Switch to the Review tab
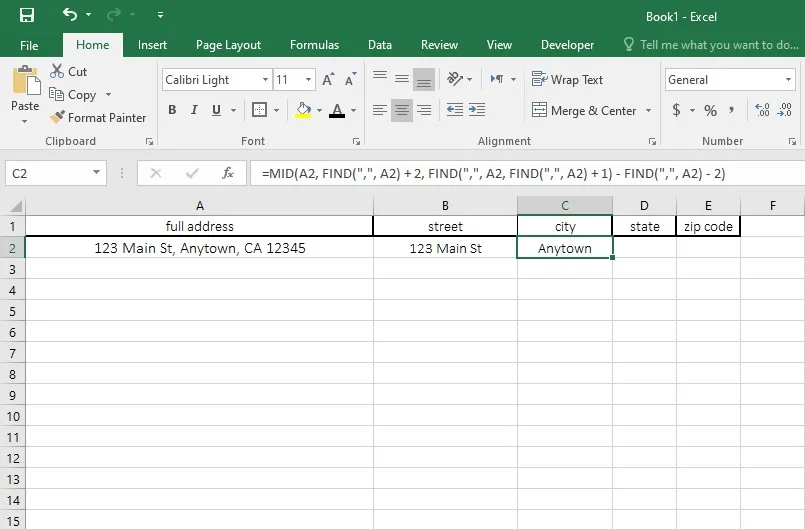Viewport: 805px width, 529px height. tap(439, 45)
